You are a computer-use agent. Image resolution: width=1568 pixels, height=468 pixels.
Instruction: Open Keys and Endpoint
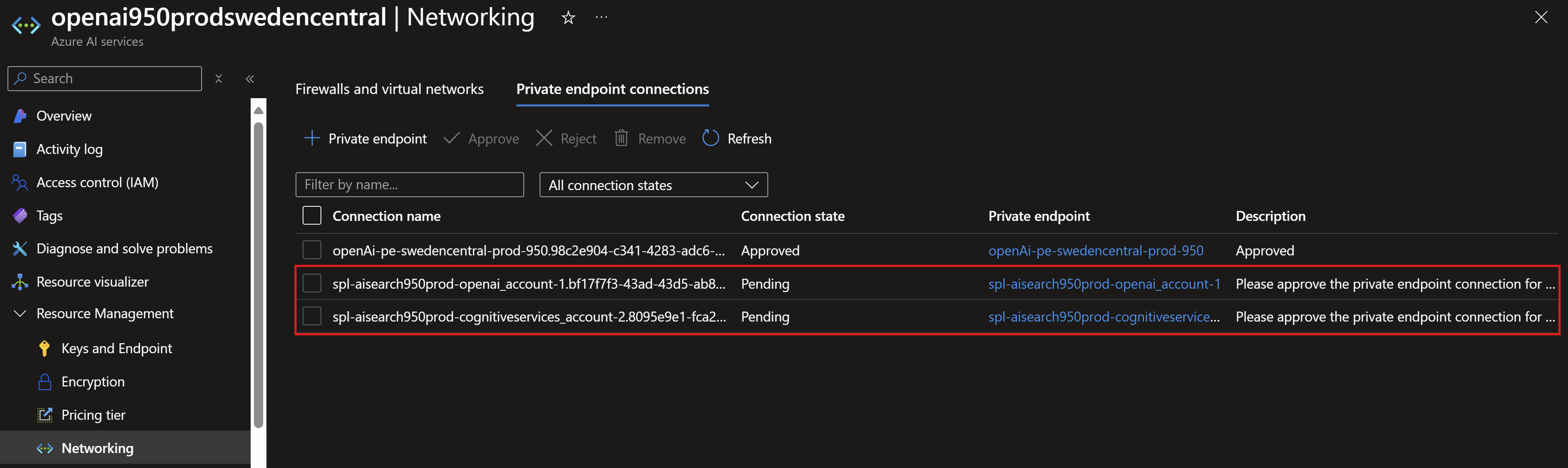click(117, 349)
